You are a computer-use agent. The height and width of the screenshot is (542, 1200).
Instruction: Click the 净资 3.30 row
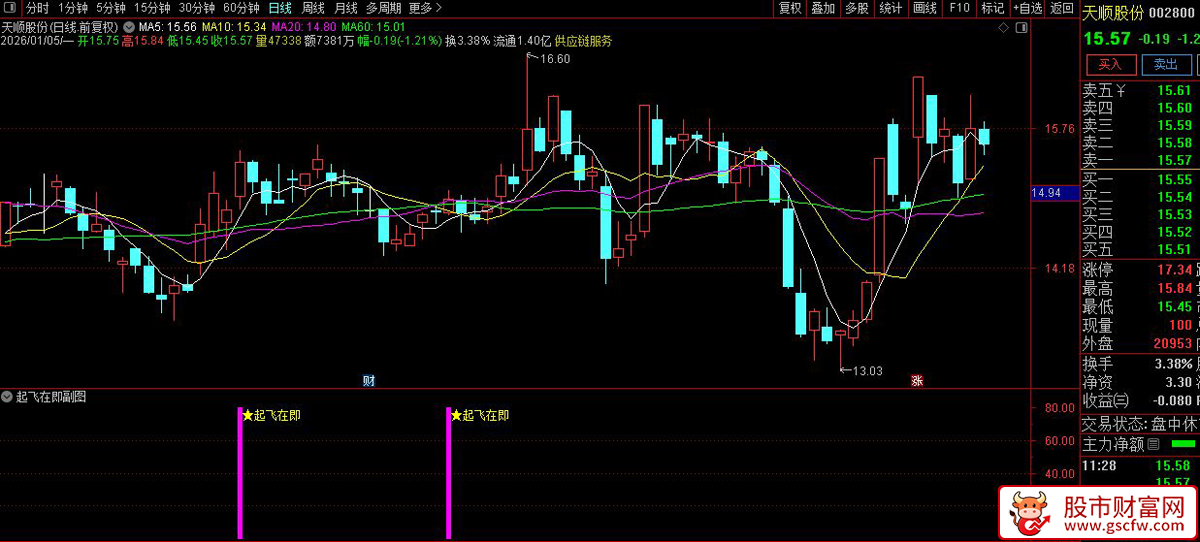pyautogui.click(x=1139, y=381)
